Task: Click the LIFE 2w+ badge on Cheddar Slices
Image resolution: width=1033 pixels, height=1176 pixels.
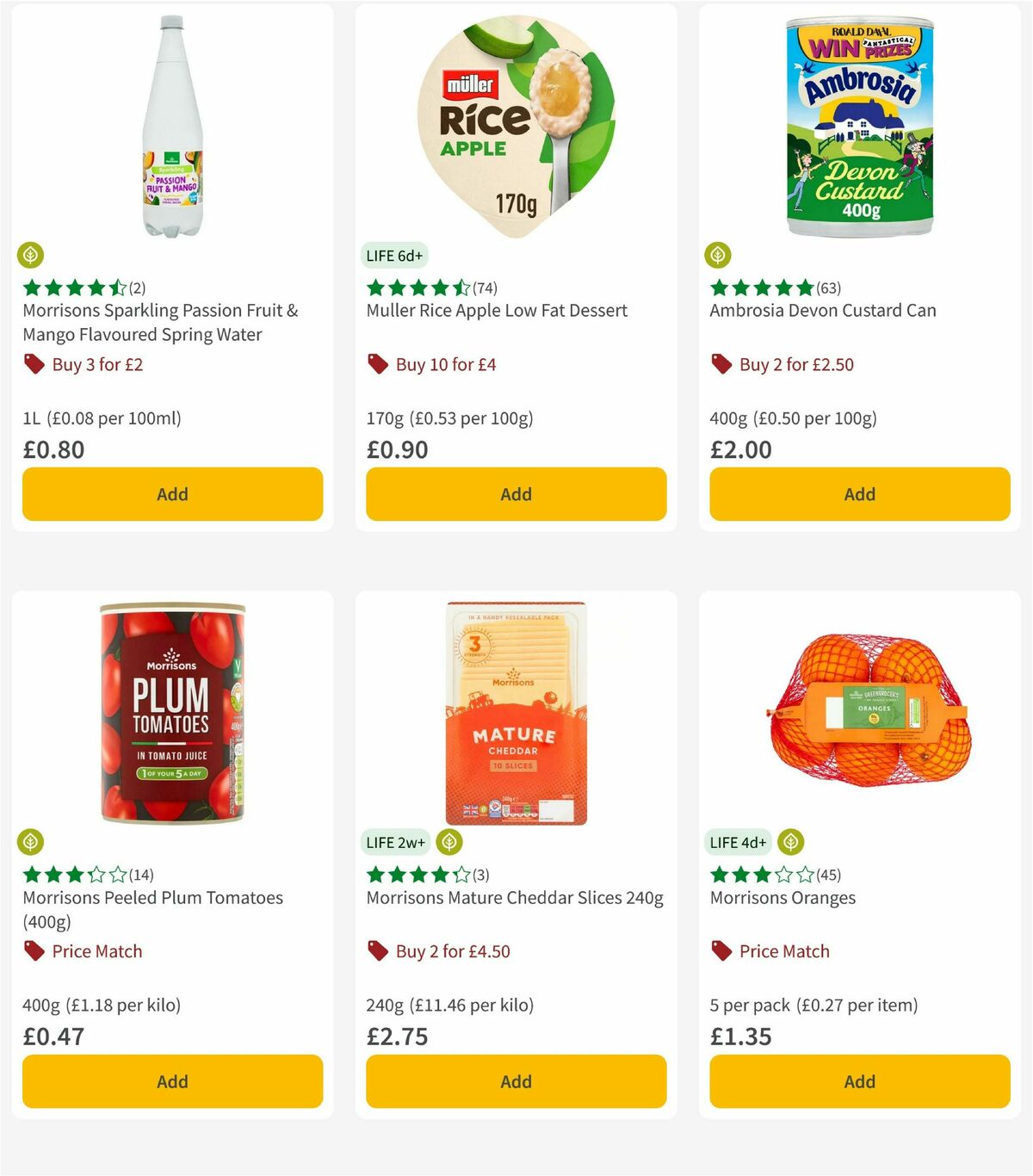Action: (x=395, y=842)
